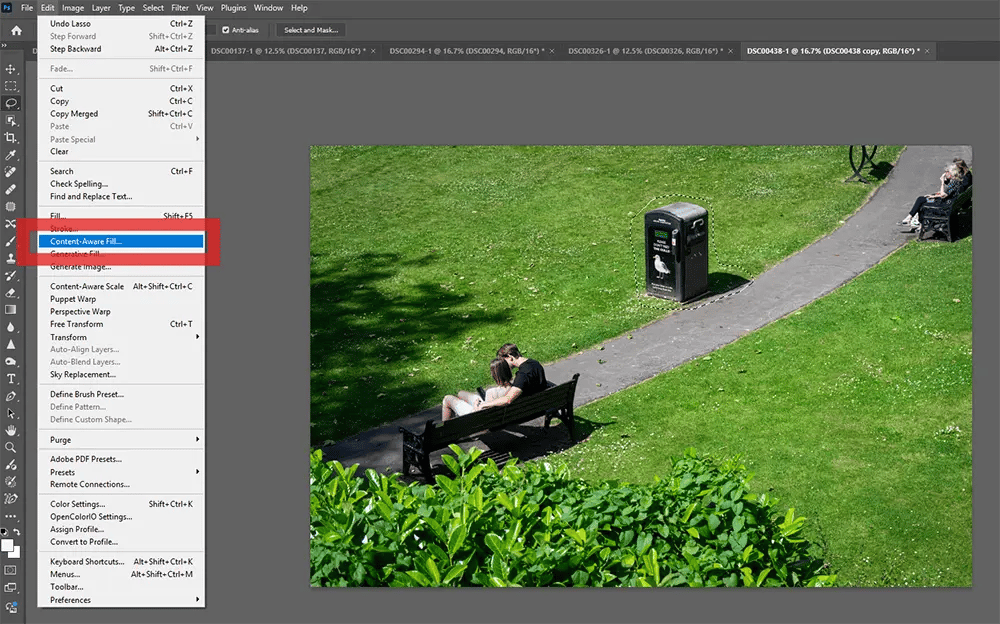Open the Window menu
The width and height of the screenshot is (1000, 624).
point(268,8)
